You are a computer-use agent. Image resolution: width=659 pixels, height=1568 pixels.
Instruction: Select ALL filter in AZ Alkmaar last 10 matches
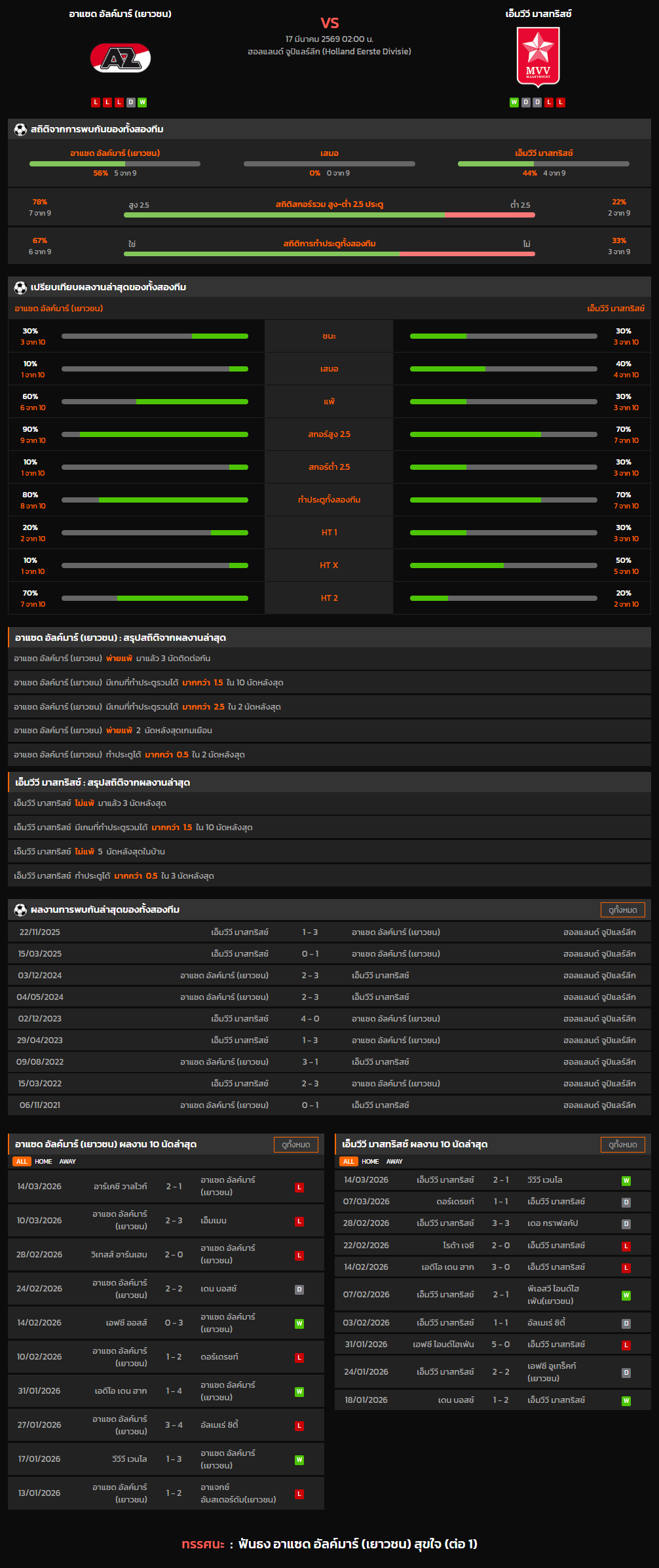click(x=22, y=1161)
